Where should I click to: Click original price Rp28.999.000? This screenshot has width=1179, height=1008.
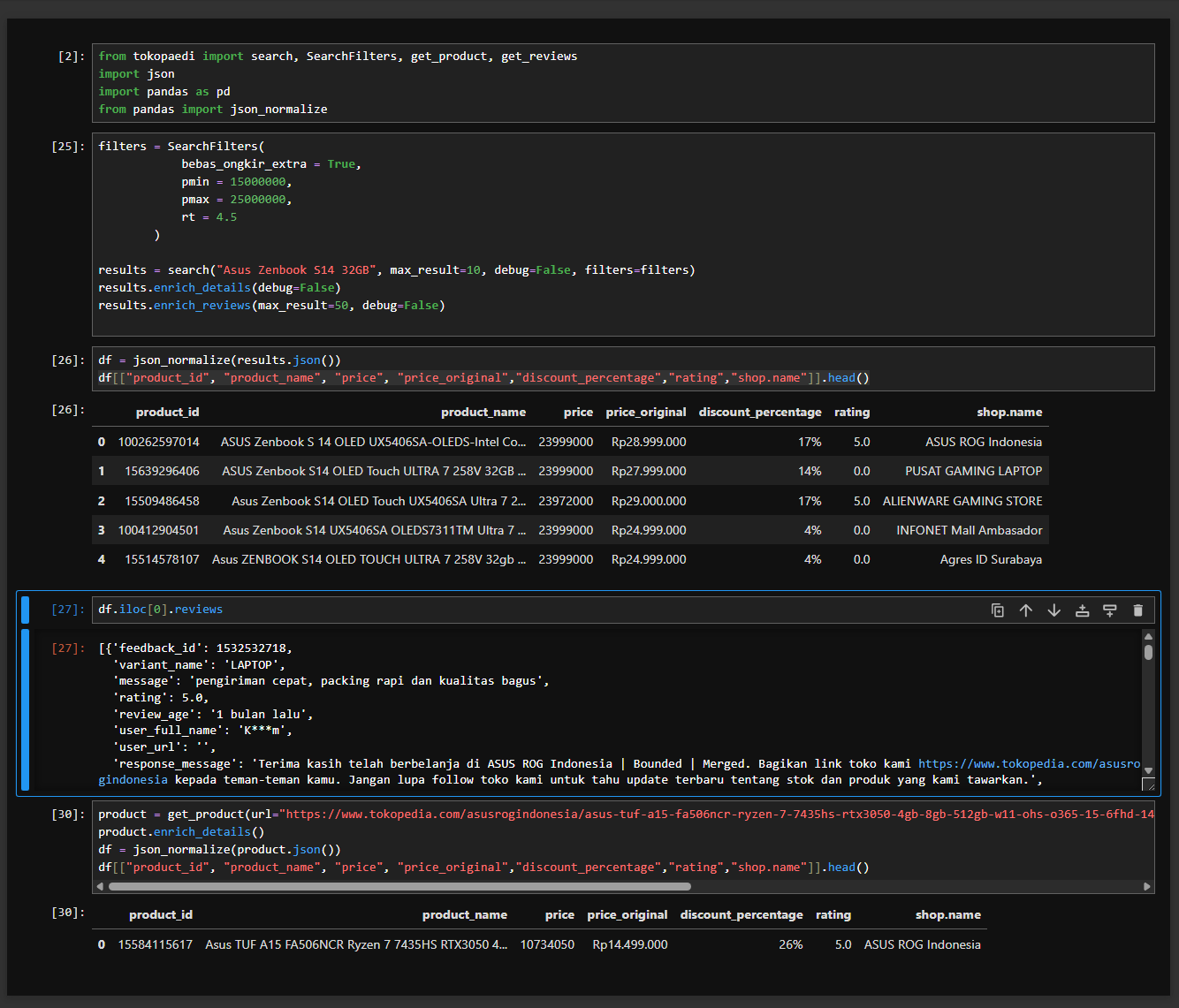[x=649, y=442]
